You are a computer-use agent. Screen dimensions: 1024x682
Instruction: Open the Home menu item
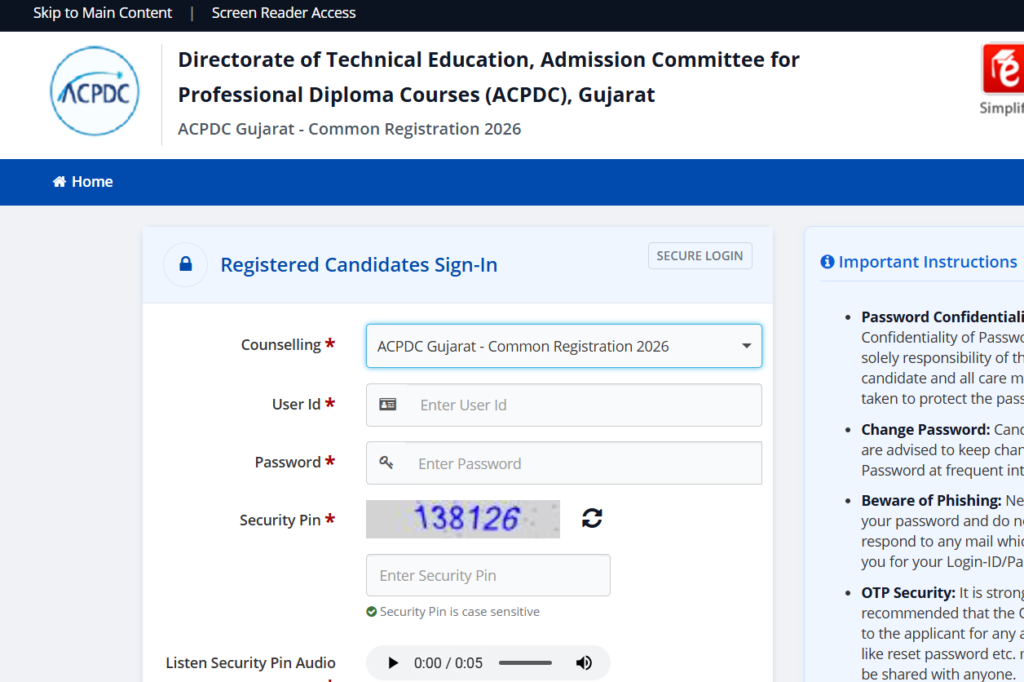click(83, 182)
